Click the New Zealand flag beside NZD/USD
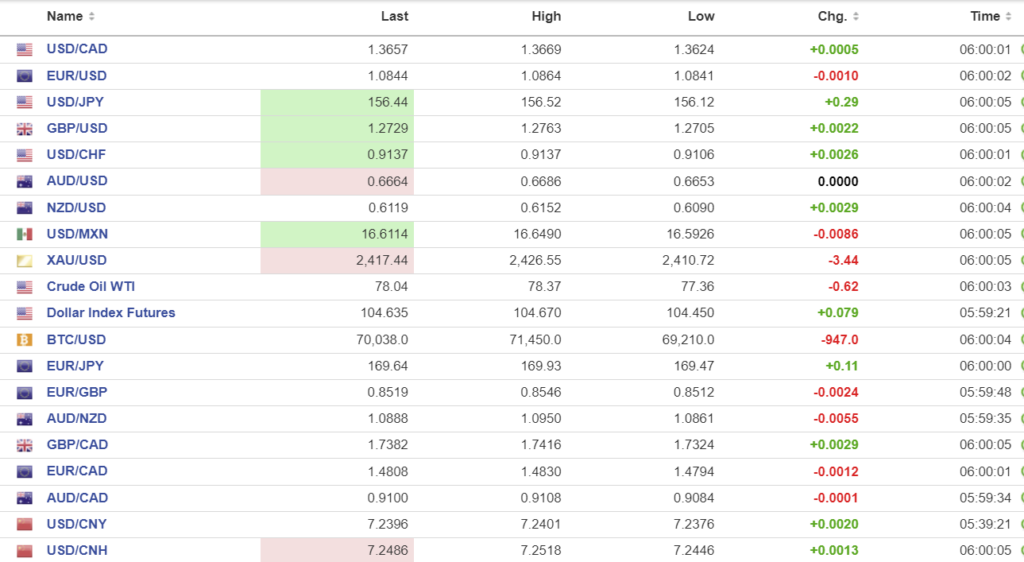 point(25,208)
